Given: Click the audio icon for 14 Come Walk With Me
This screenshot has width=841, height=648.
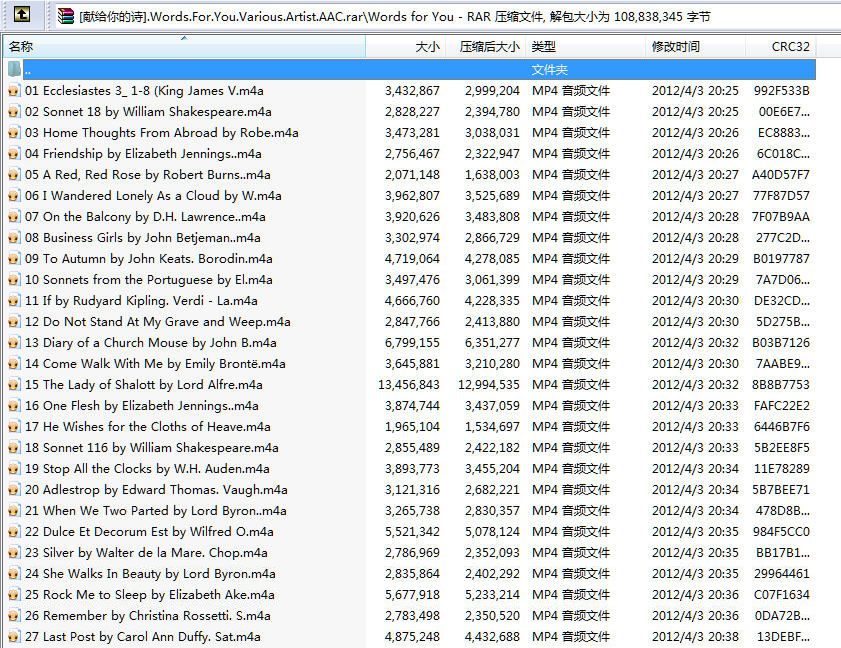Looking at the screenshot, I should click(14, 364).
